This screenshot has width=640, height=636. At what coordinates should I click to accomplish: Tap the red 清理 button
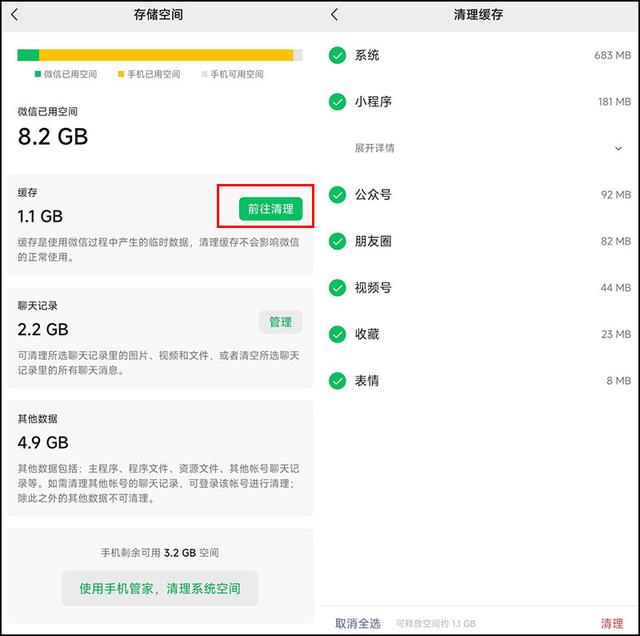[x=611, y=623]
